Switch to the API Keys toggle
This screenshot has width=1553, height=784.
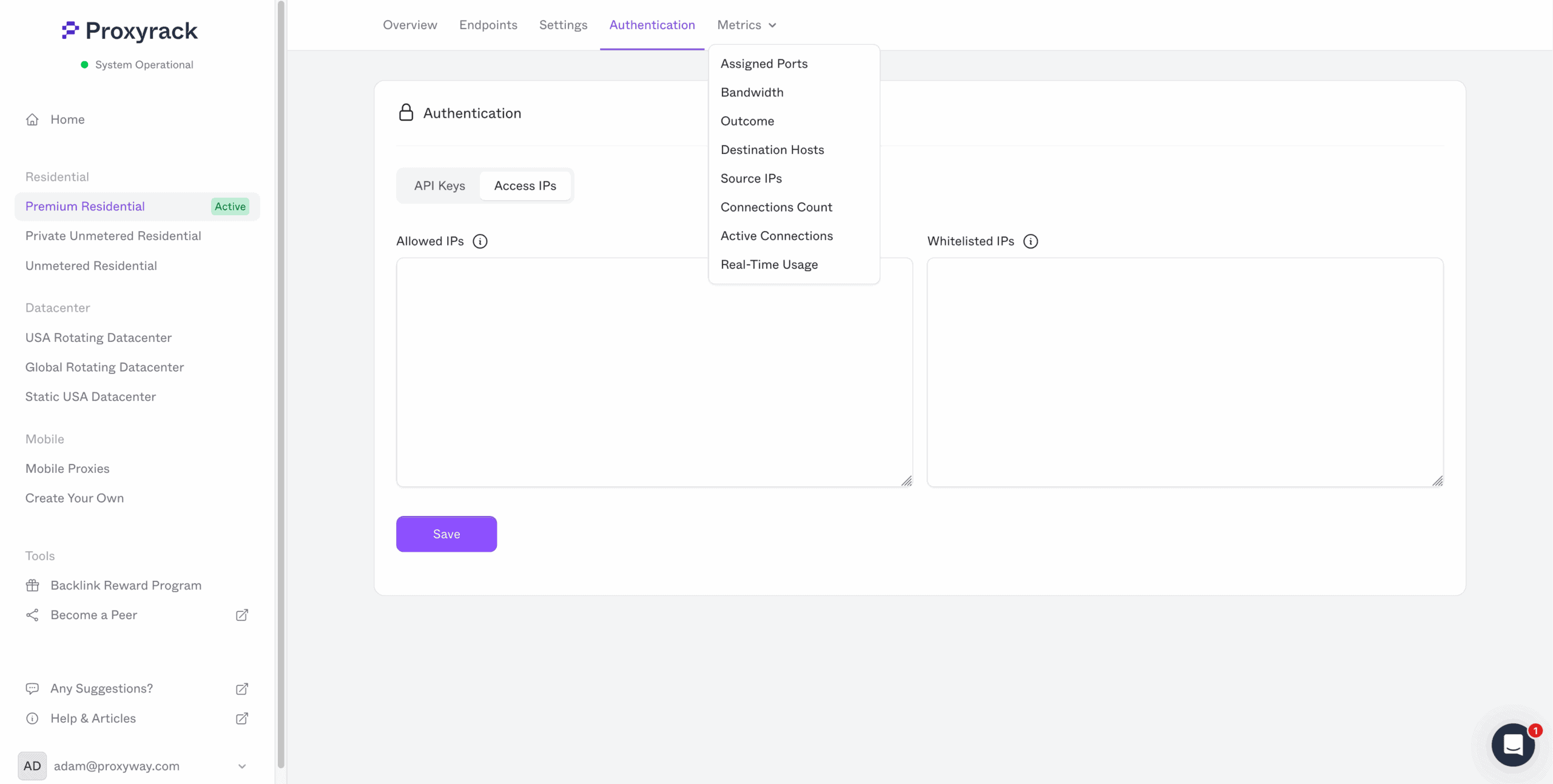pyautogui.click(x=439, y=186)
